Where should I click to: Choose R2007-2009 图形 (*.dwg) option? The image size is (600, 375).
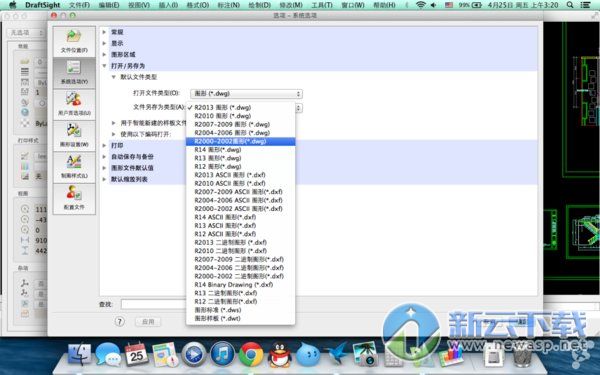(x=240, y=124)
